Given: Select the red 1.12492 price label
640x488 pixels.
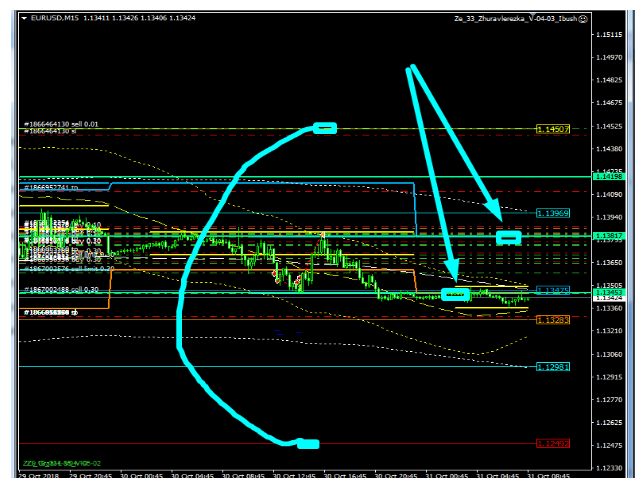Looking at the screenshot, I should (552, 443).
